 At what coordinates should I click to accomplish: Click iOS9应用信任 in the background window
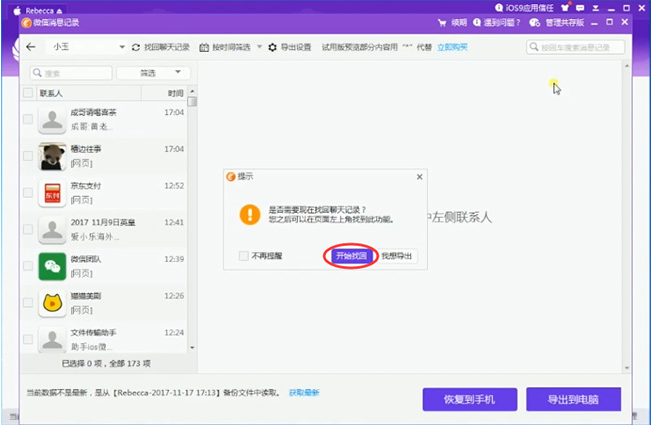[529, 7]
